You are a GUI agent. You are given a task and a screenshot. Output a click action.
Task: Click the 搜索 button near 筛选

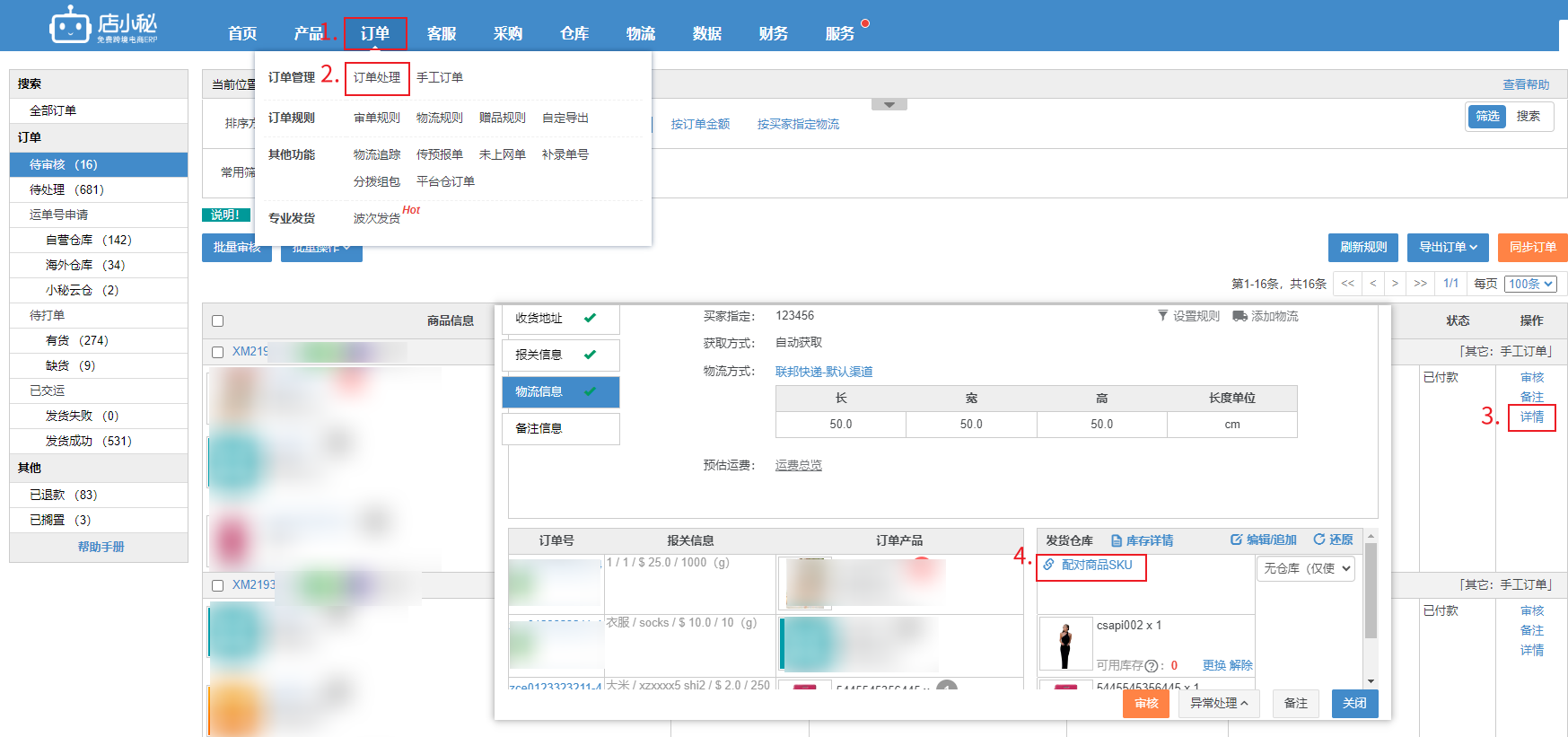point(1528,117)
